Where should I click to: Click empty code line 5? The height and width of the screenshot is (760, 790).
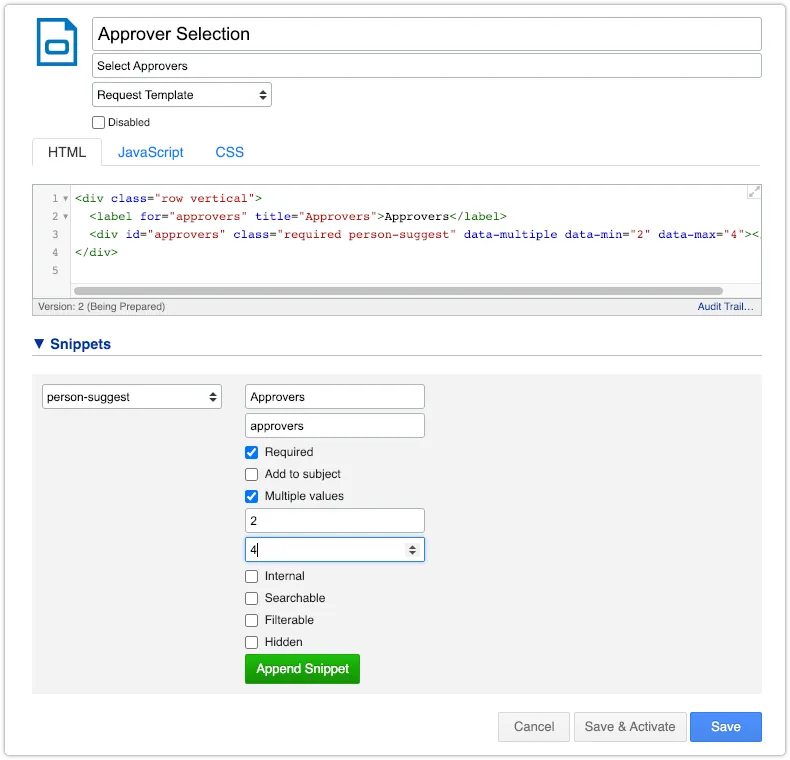coord(416,271)
